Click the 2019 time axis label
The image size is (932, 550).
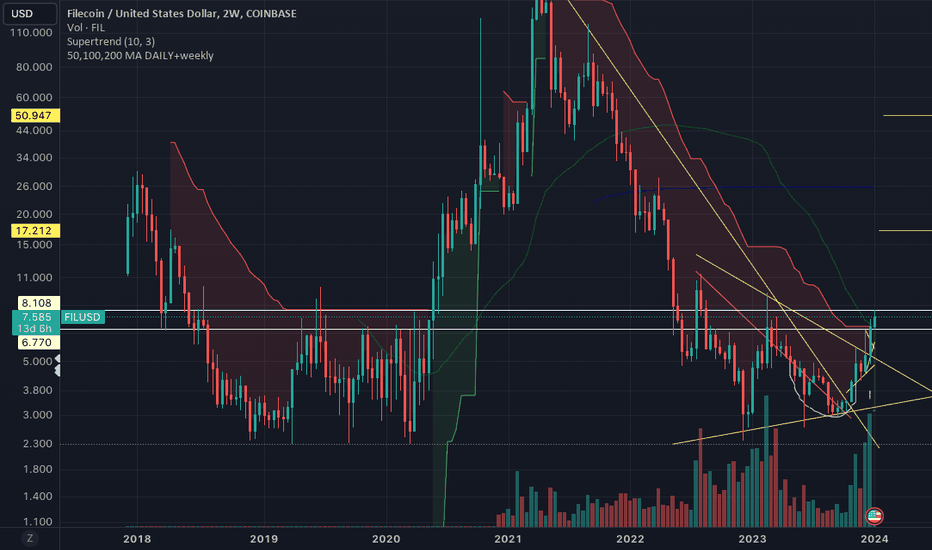263,539
